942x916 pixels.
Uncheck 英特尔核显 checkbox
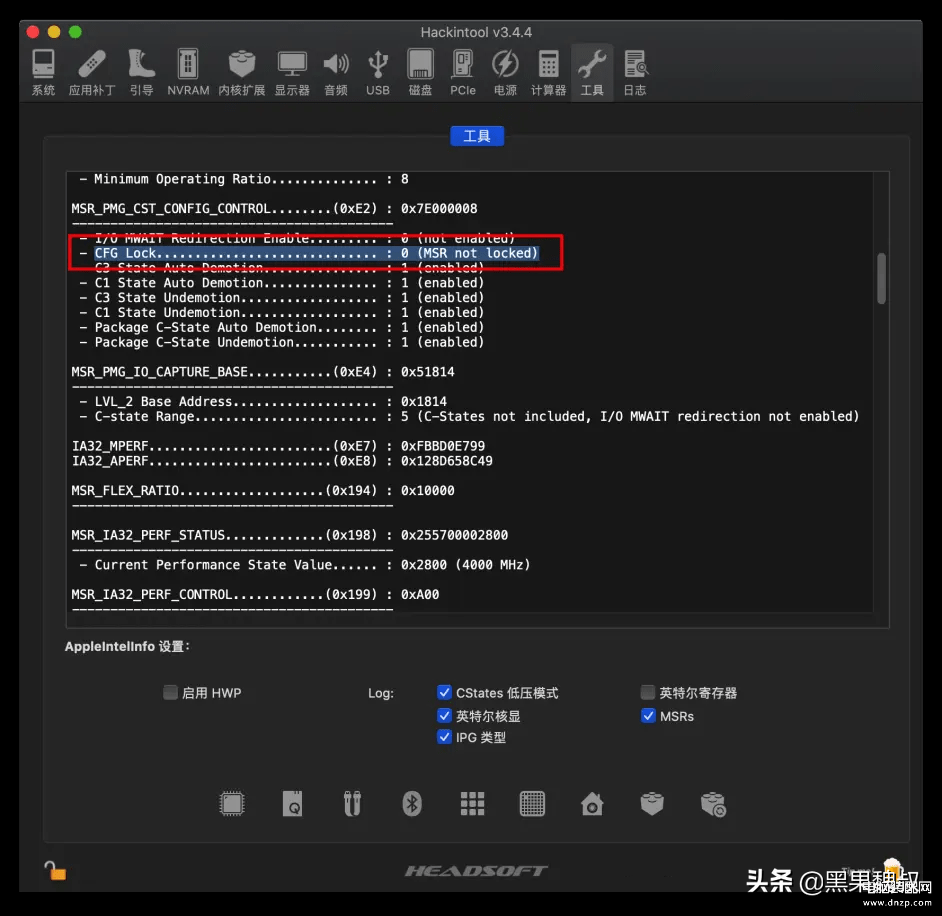pyautogui.click(x=444, y=715)
